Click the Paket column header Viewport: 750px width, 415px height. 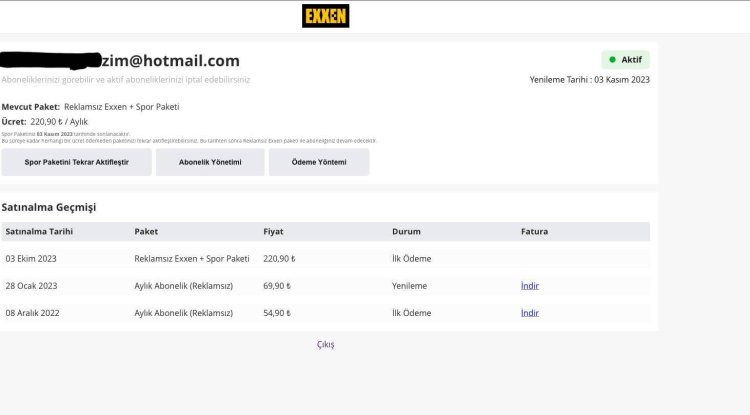tap(146, 232)
